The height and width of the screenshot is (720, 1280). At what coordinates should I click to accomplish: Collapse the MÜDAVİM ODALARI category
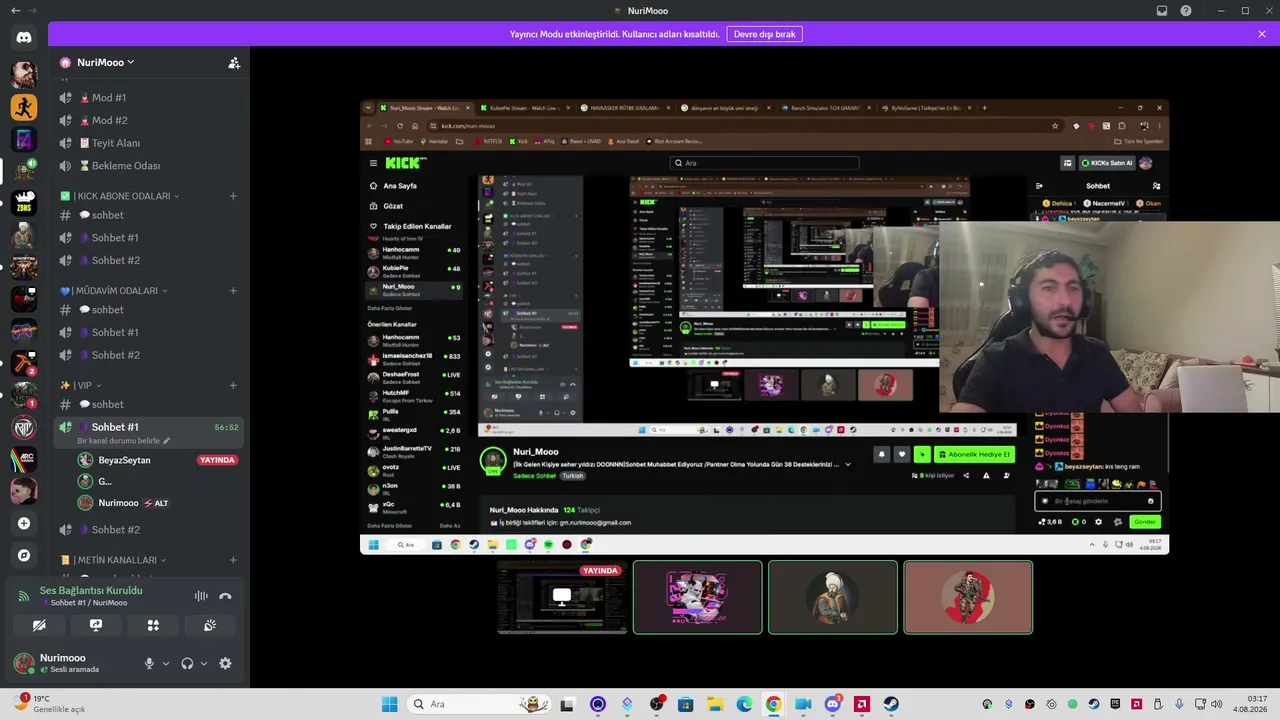(x=113, y=291)
